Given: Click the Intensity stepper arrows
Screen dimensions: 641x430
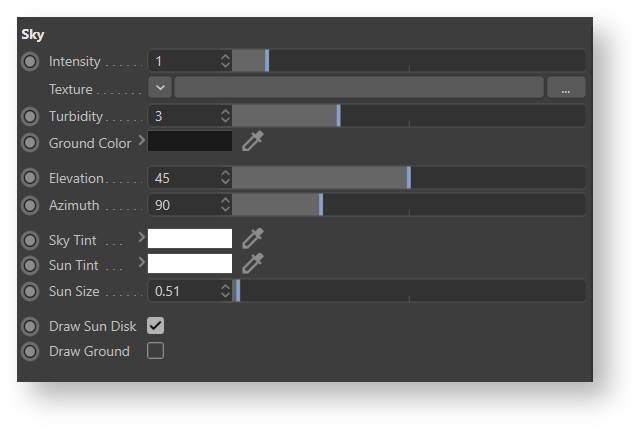Looking at the screenshot, I should click(225, 61).
